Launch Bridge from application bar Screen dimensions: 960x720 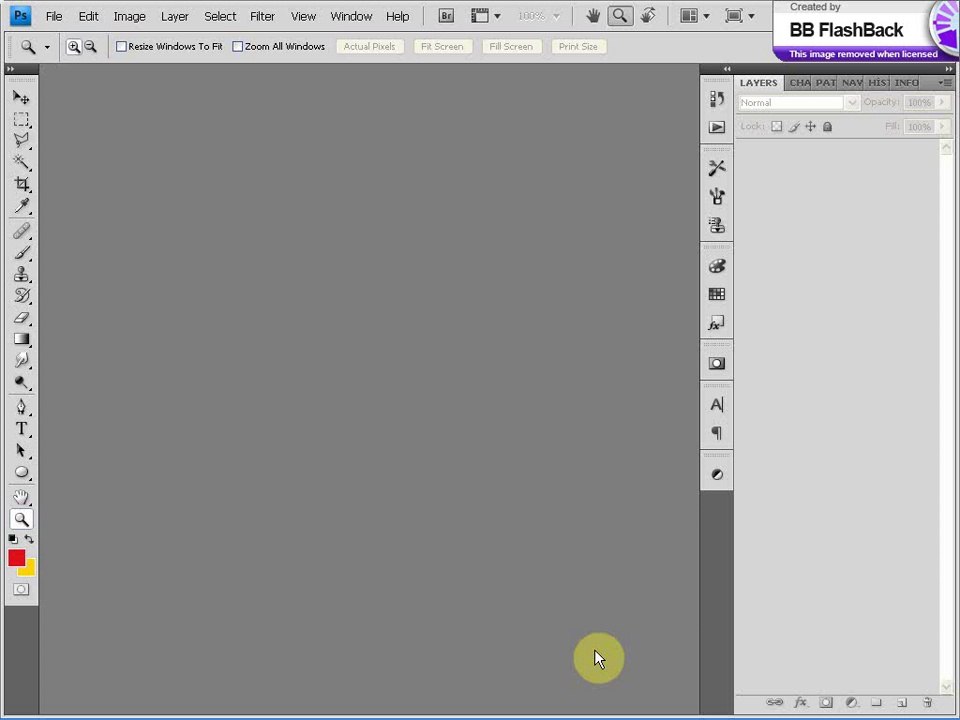coord(446,16)
